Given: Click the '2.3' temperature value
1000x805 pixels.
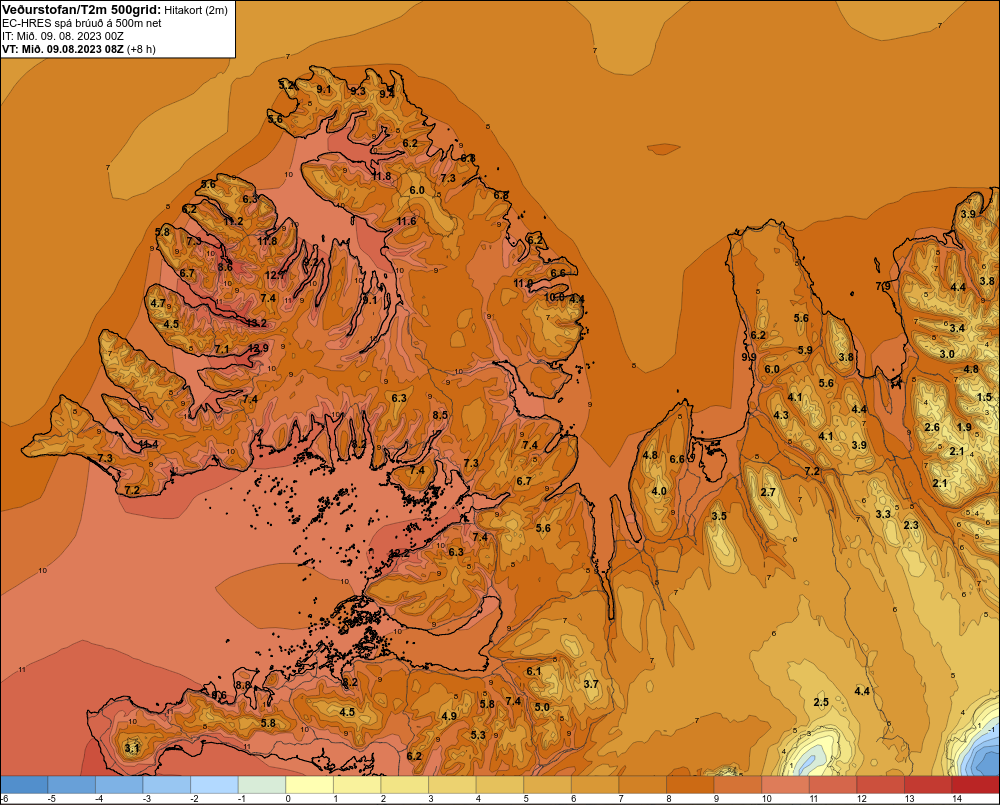Looking at the screenshot, I should coord(911,525).
